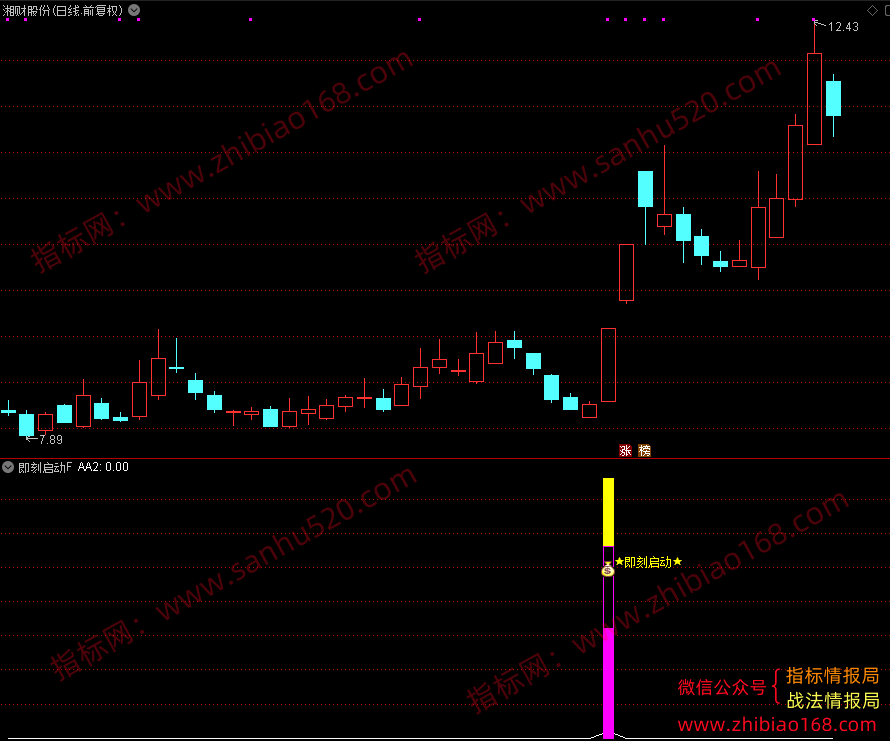This screenshot has width=890, height=741.
Task: Click the 涨 tag below the candles
Action: [625, 451]
